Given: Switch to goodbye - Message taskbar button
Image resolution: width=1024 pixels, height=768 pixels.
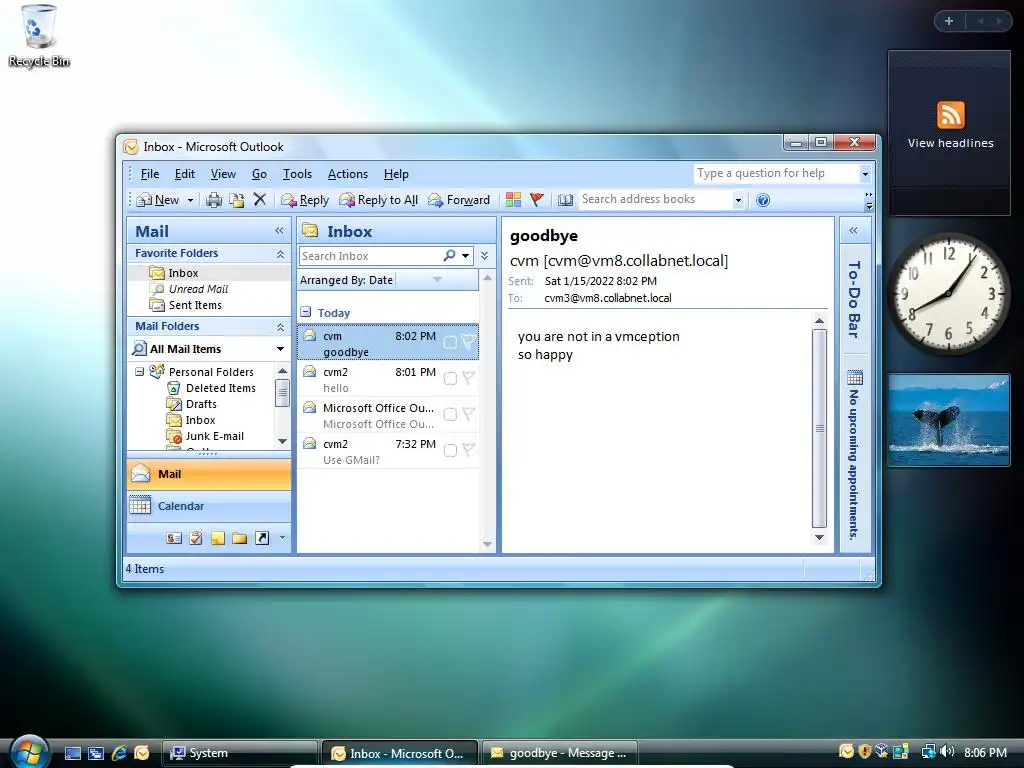Looking at the screenshot, I should click(558, 753).
